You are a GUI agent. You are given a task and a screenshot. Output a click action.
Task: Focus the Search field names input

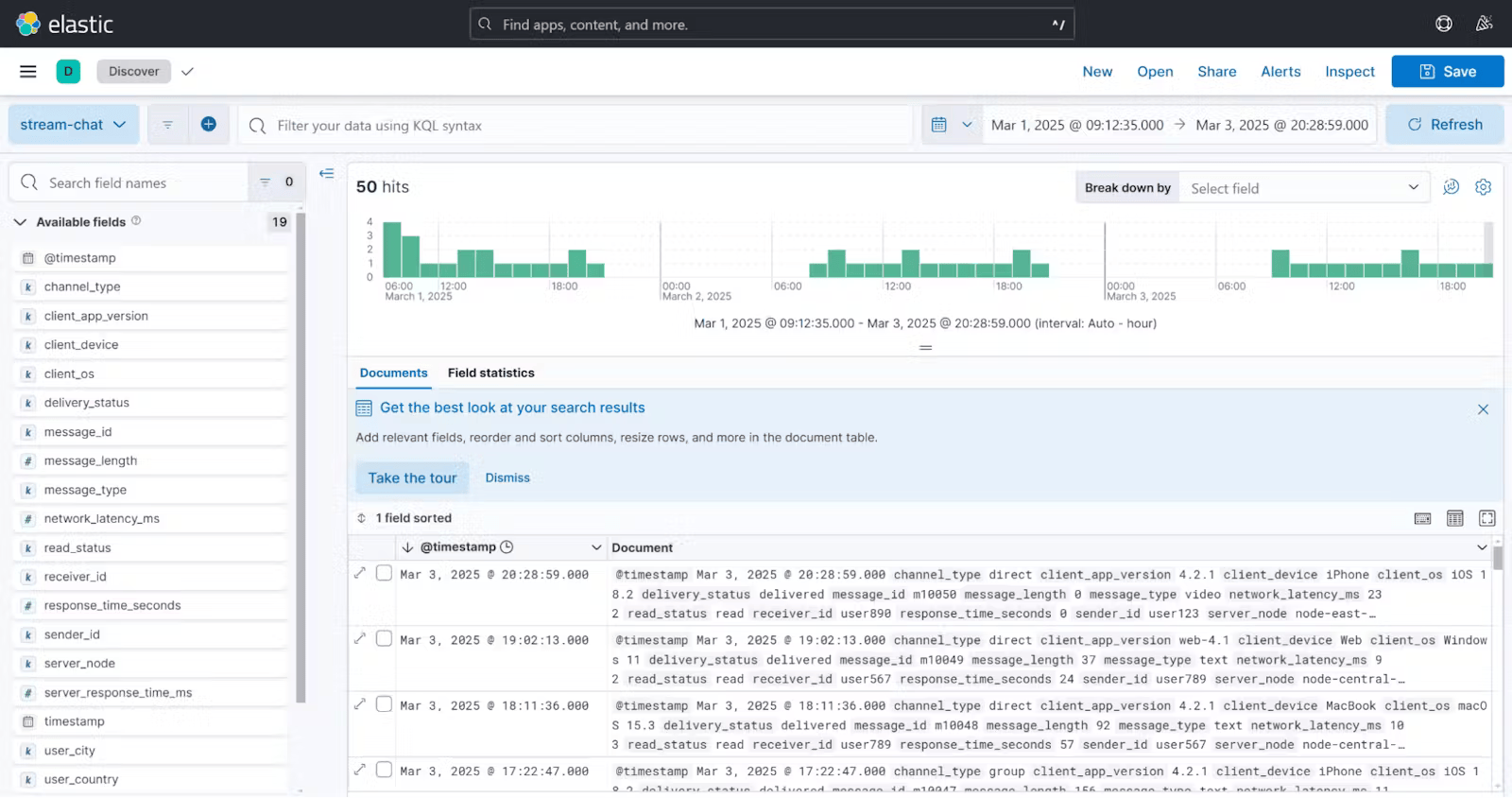pyautogui.click(x=130, y=182)
